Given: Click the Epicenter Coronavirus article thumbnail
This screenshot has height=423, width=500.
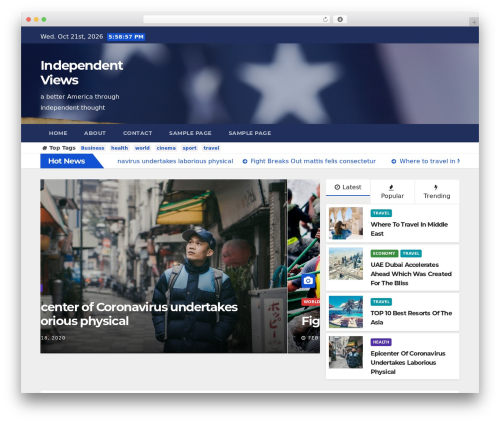Looking at the screenshot, I should pyautogui.click(x=346, y=352).
